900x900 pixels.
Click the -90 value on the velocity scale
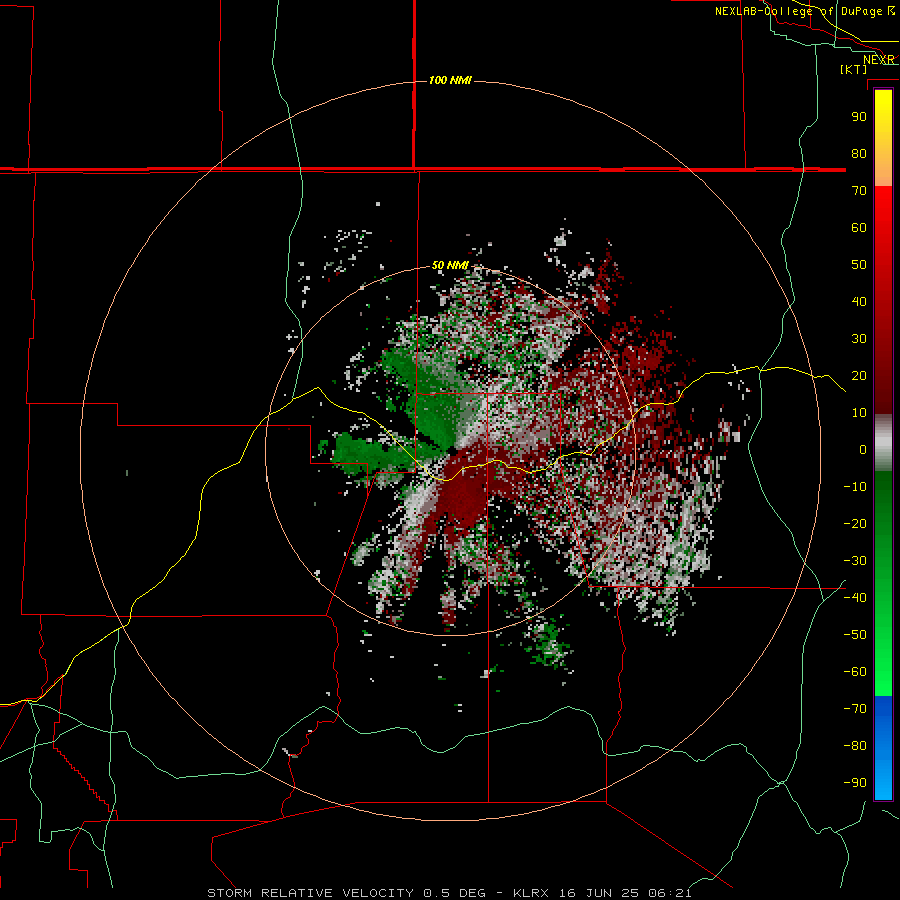[x=855, y=783]
